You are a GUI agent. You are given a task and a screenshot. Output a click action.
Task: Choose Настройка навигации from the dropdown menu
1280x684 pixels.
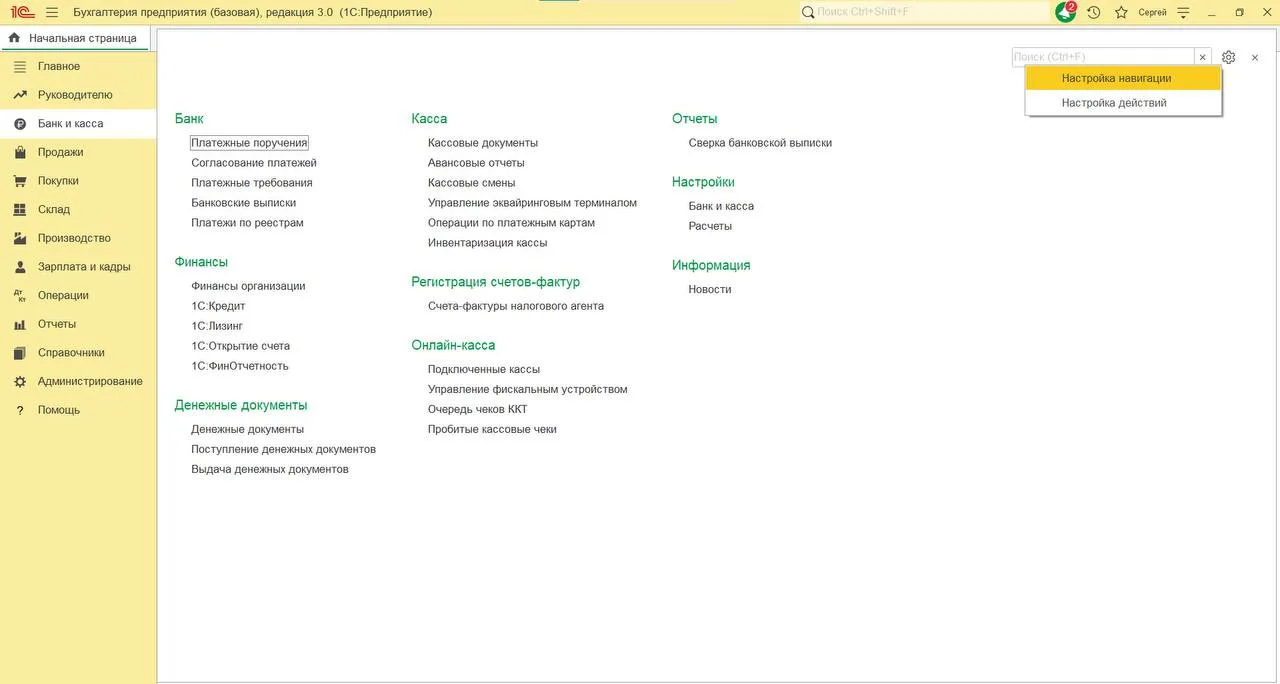point(1123,78)
